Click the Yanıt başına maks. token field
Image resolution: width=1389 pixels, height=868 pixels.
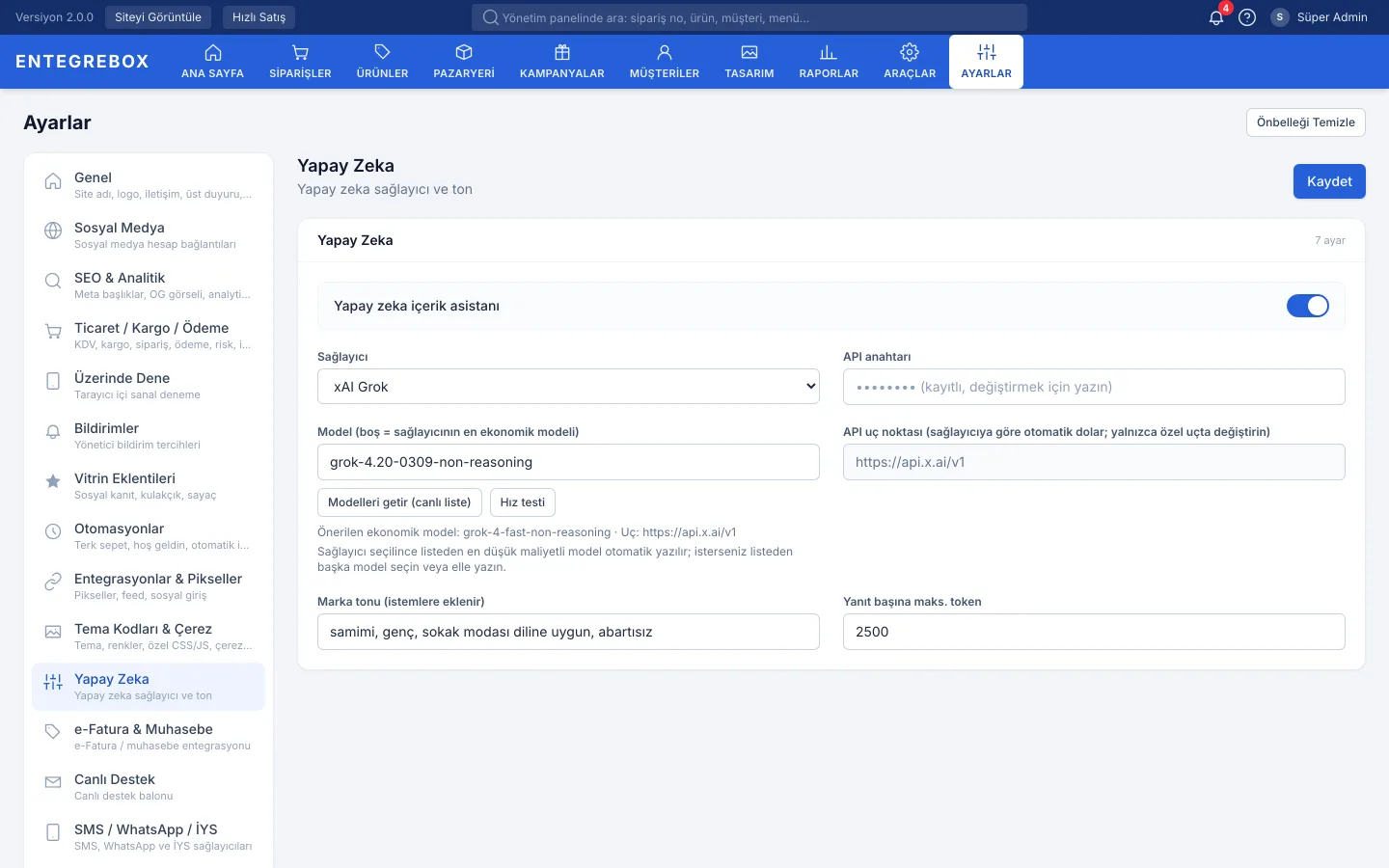click(x=1094, y=632)
